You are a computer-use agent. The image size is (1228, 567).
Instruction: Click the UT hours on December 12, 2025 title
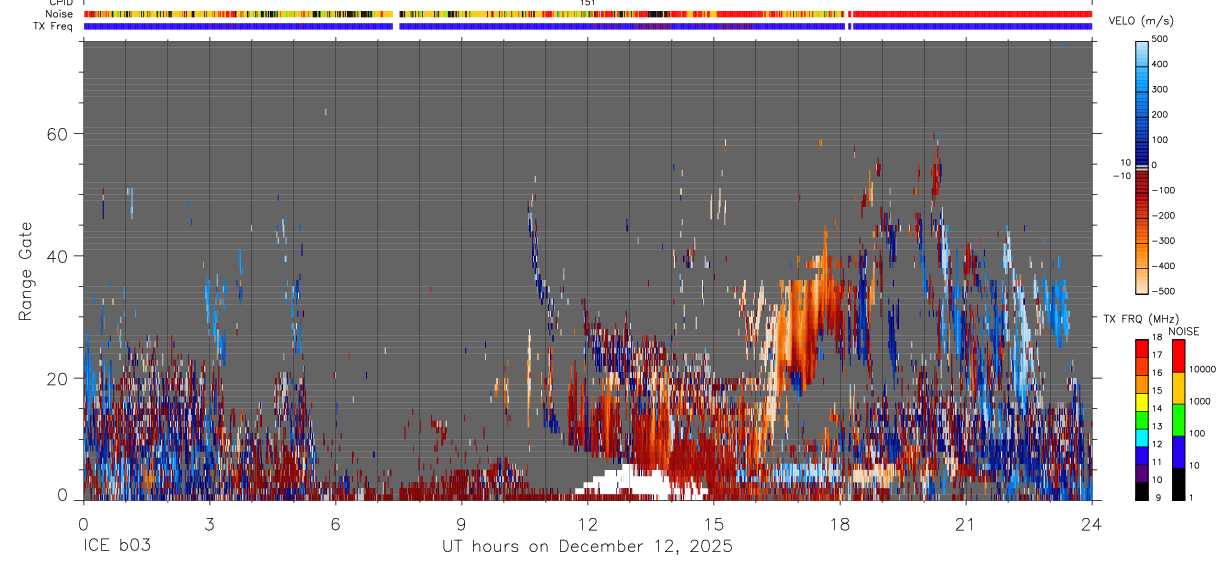coord(587,547)
